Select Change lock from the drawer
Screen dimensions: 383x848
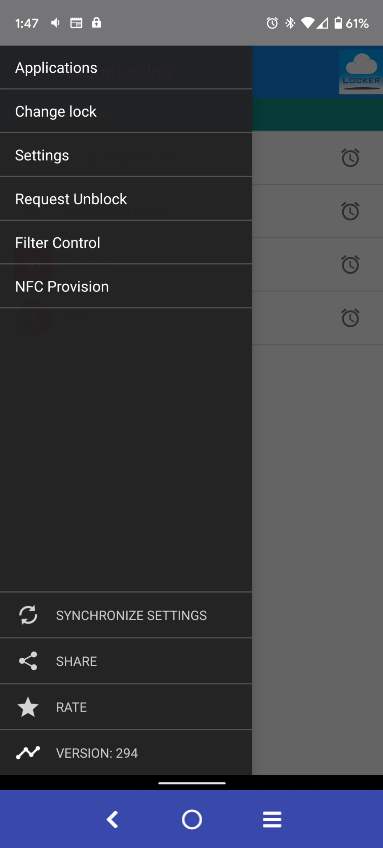126,111
